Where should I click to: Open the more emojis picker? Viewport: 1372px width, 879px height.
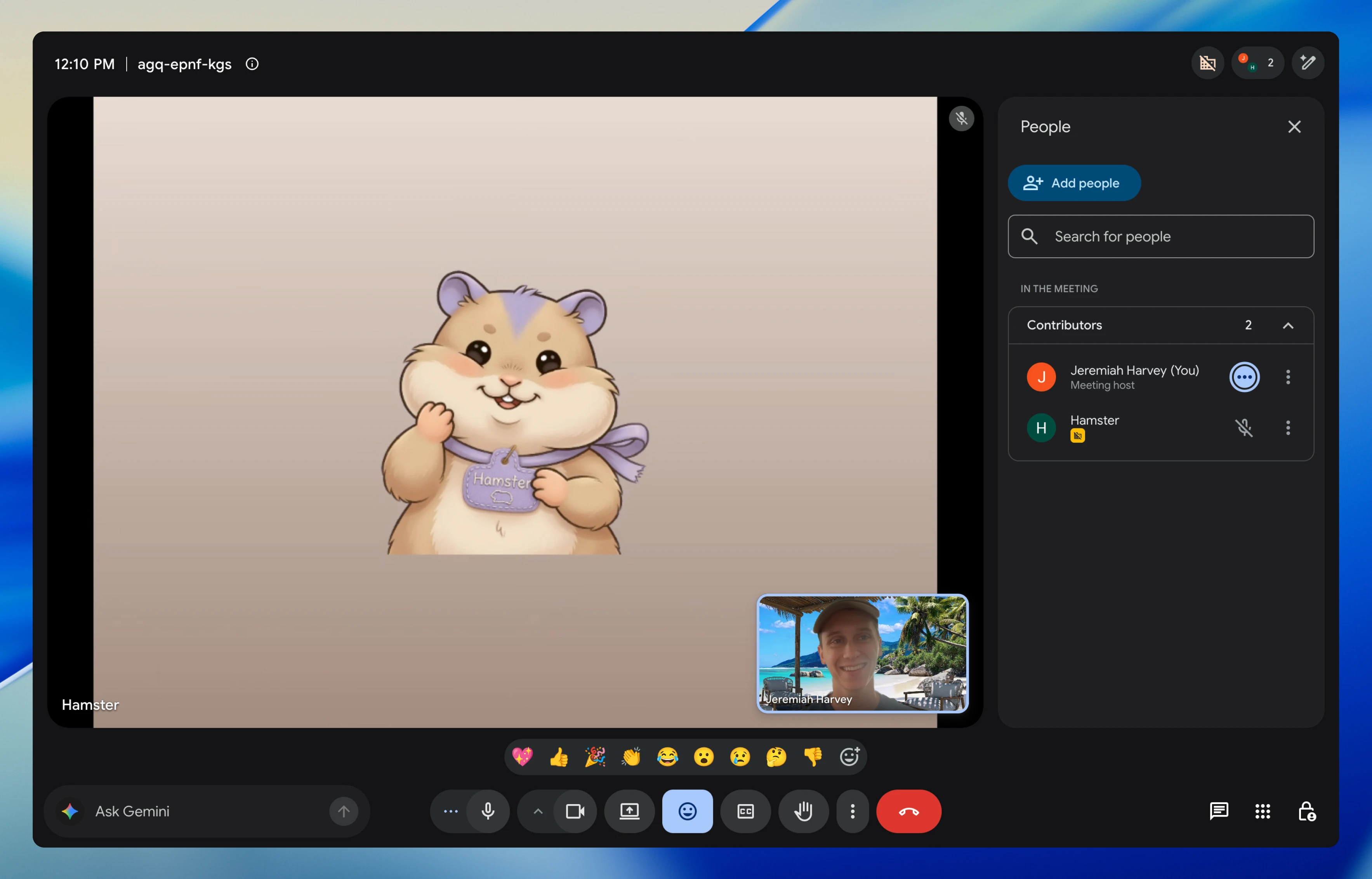[x=849, y=757]
